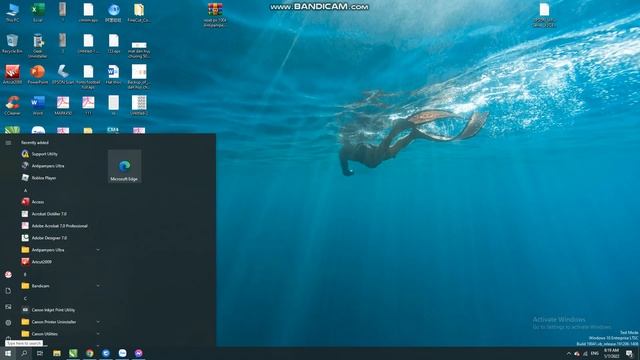The width and height of the screenshot is (640, 360).
Task: Open the PowerPoint desktop shortcut
Action: [38, 74]
